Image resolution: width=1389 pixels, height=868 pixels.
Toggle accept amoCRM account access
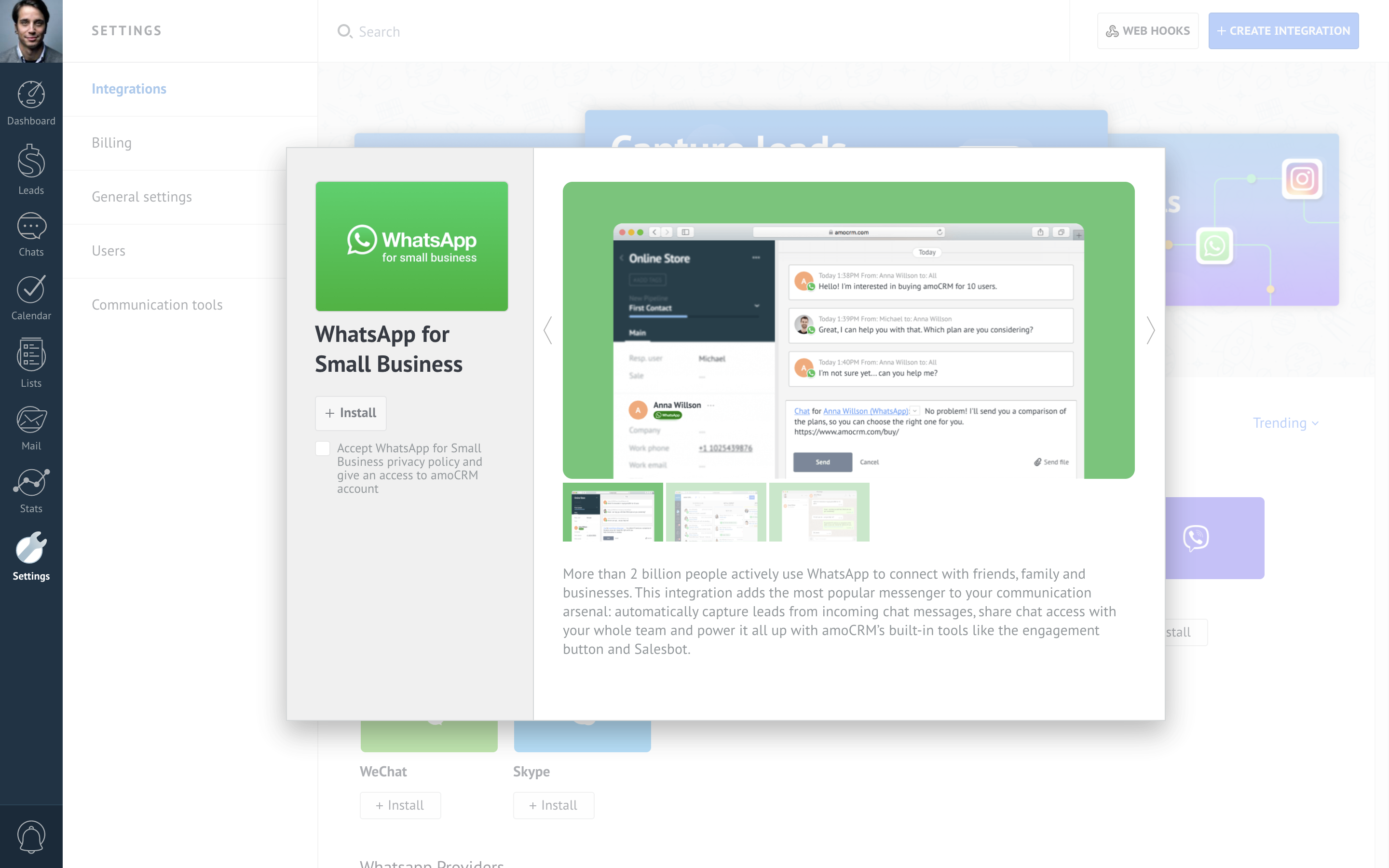(322, 448)
